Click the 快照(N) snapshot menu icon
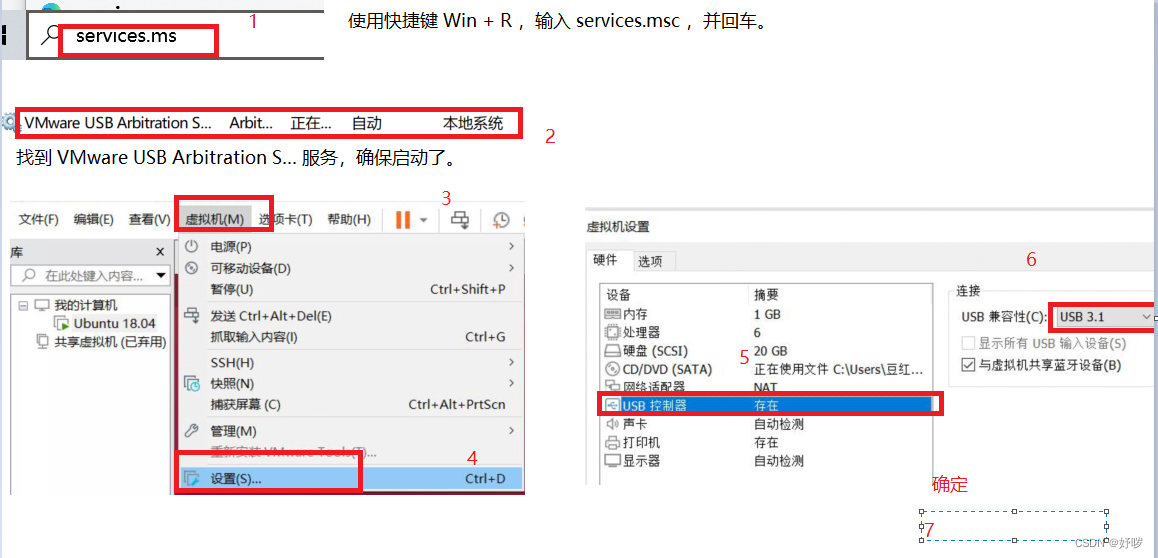This screenshot has width=1158, height=558. 191,383
